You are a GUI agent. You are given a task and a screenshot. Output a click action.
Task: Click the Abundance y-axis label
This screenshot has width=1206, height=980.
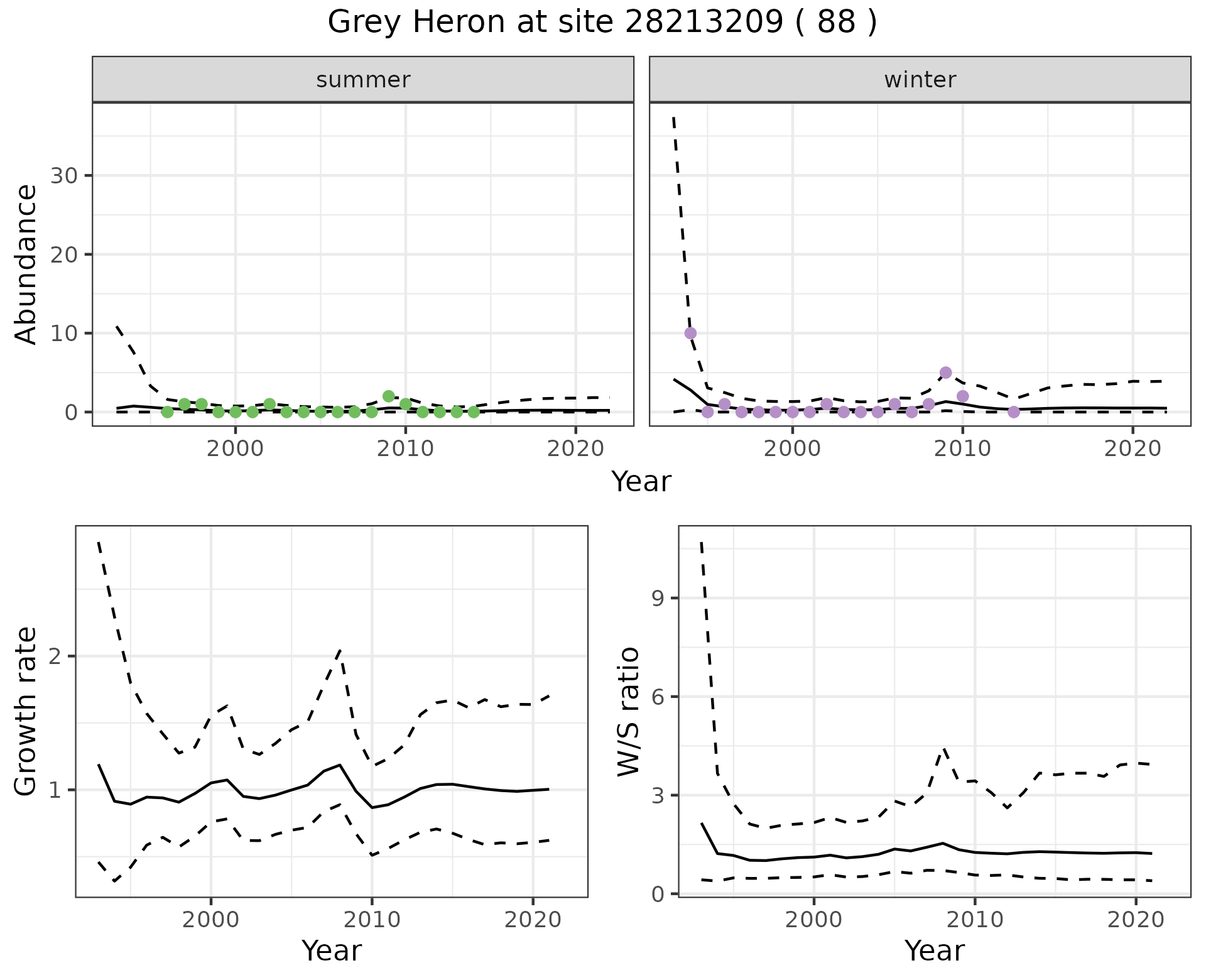pos(26,264)
